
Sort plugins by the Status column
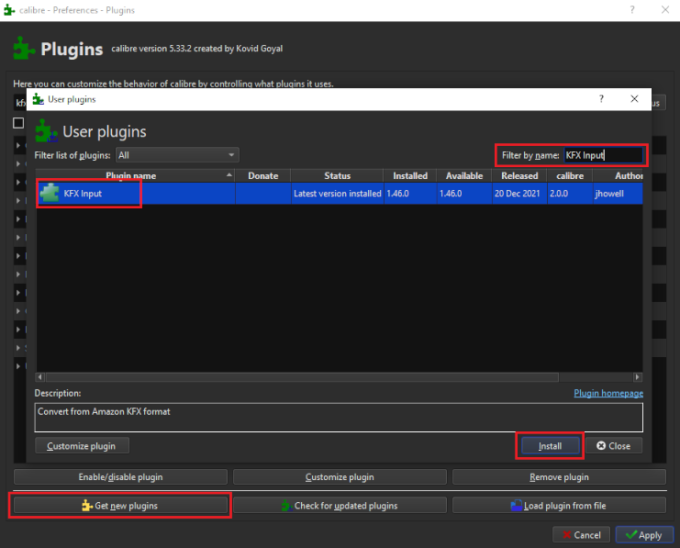click(337, 176)
